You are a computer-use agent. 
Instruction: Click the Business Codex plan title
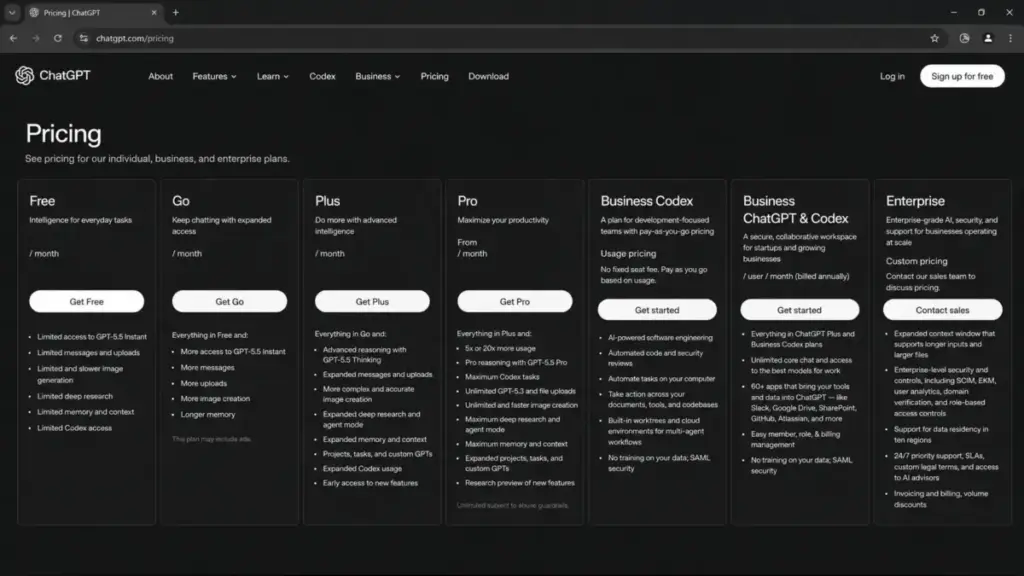pos(647,201)
